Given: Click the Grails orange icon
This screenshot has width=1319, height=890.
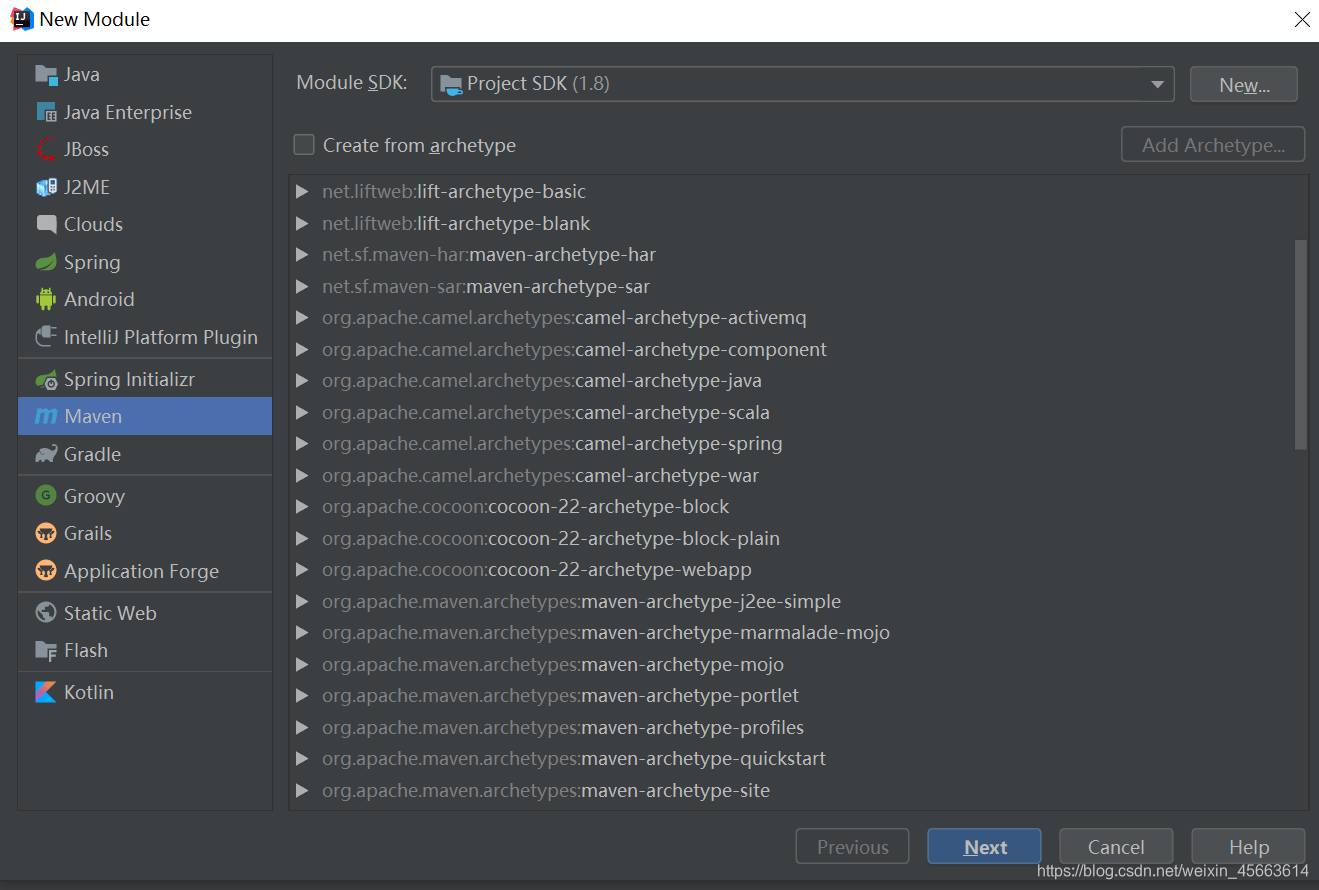Looking at the screenshot, I should coord(46,533).
